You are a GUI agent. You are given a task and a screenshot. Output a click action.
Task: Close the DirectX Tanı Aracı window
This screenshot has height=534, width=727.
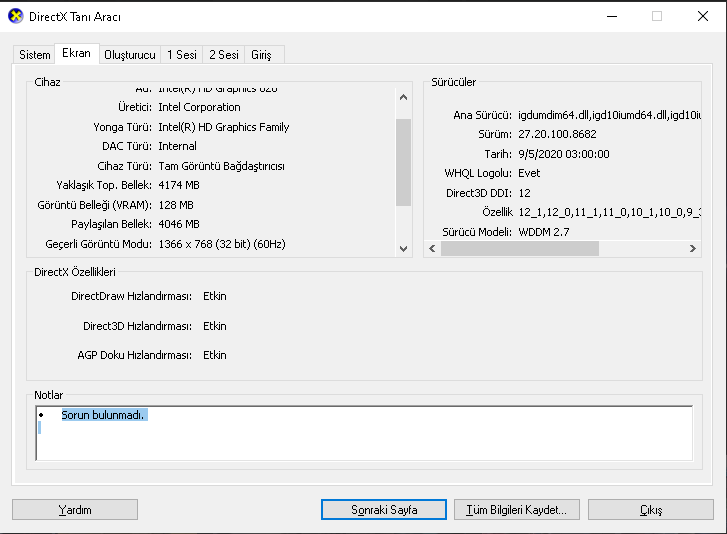point(703,16)
